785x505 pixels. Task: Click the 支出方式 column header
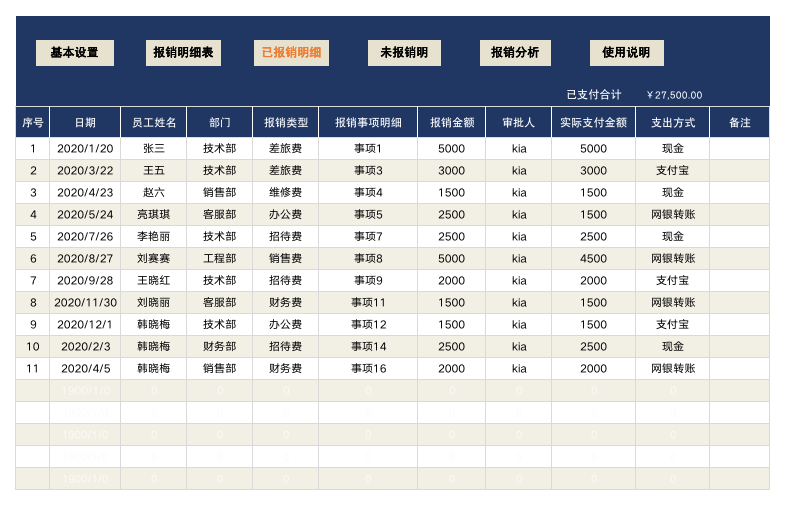[673, 122]
